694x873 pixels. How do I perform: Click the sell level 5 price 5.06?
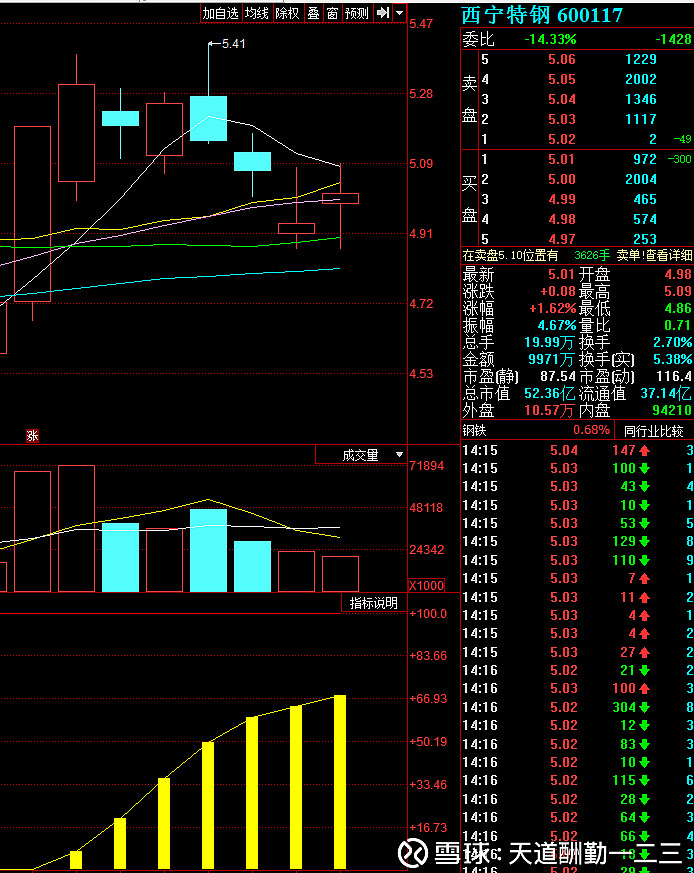click(x=561, y=60)
